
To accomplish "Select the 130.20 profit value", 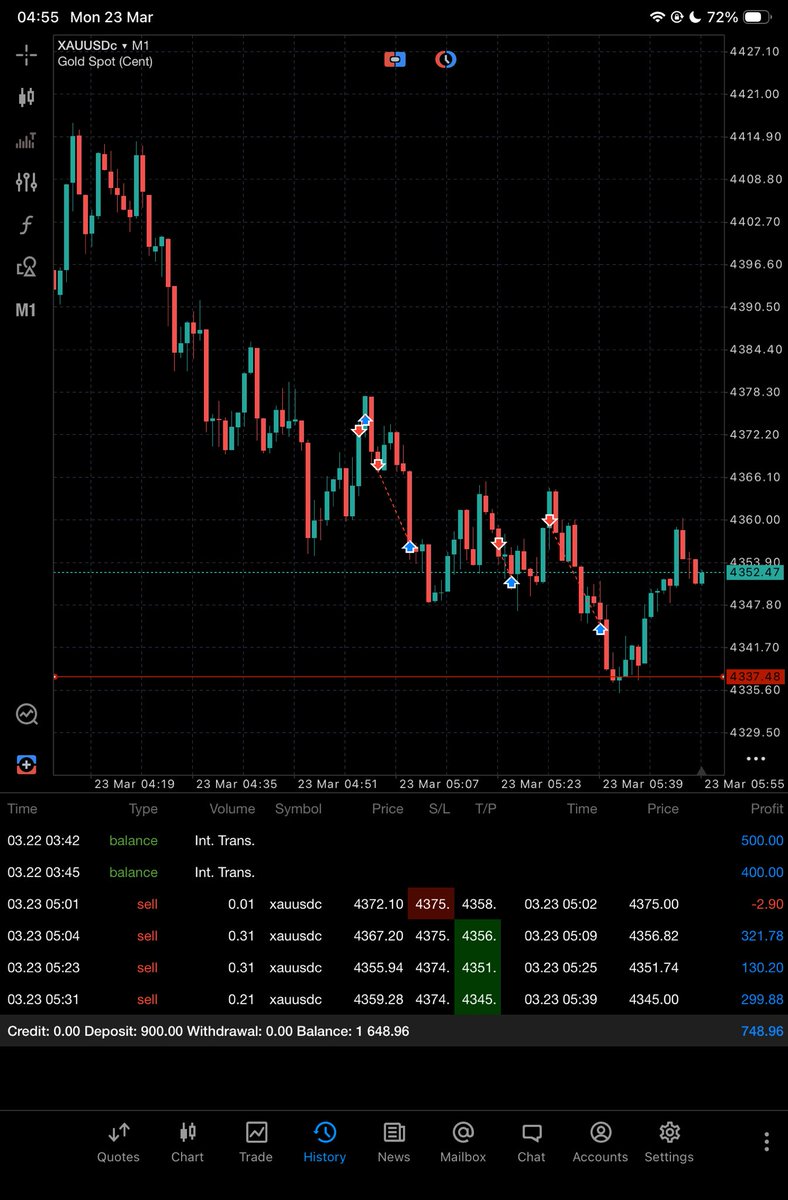I will point(762,968).
